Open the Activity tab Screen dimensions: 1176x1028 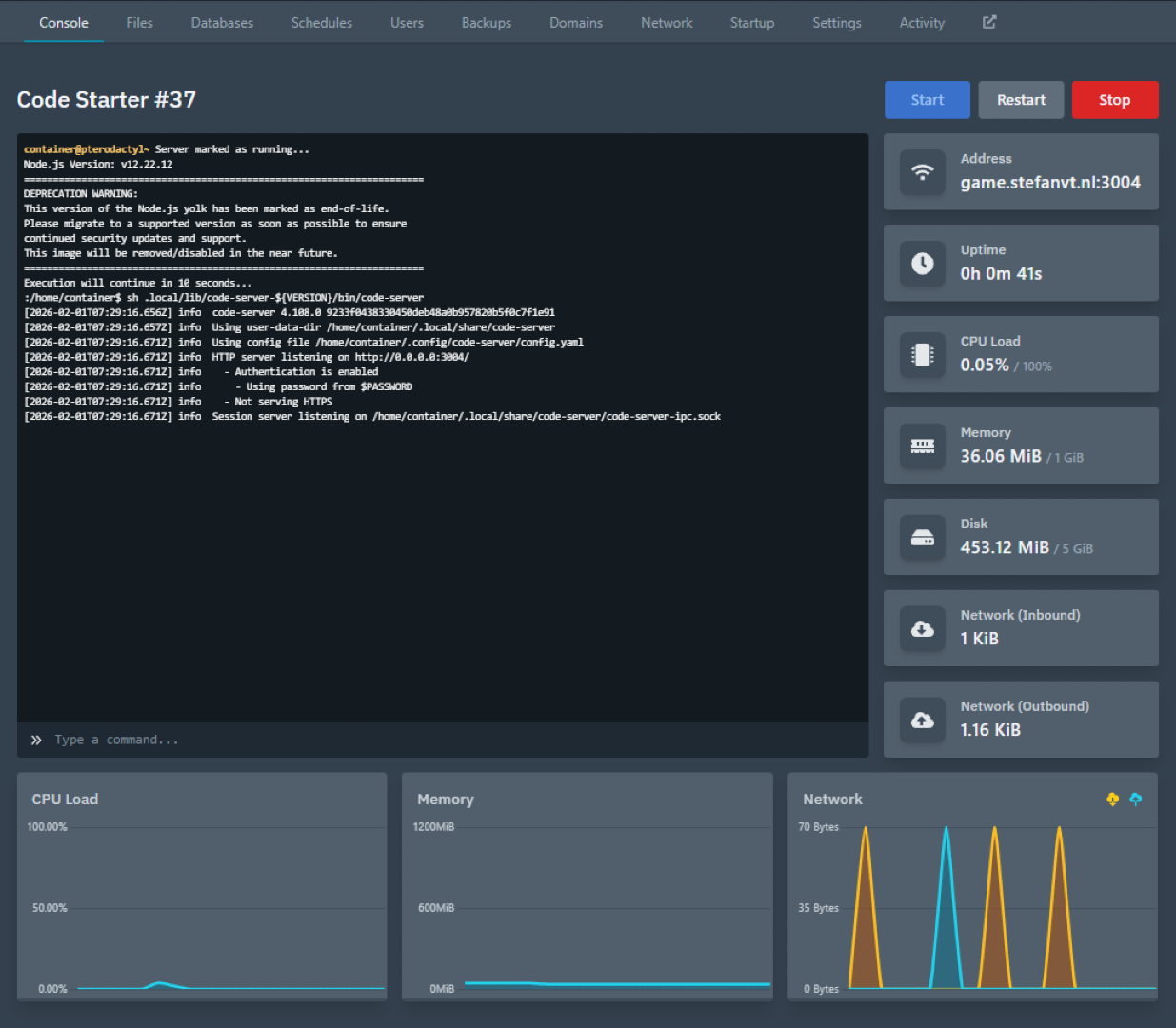(921, 23)
